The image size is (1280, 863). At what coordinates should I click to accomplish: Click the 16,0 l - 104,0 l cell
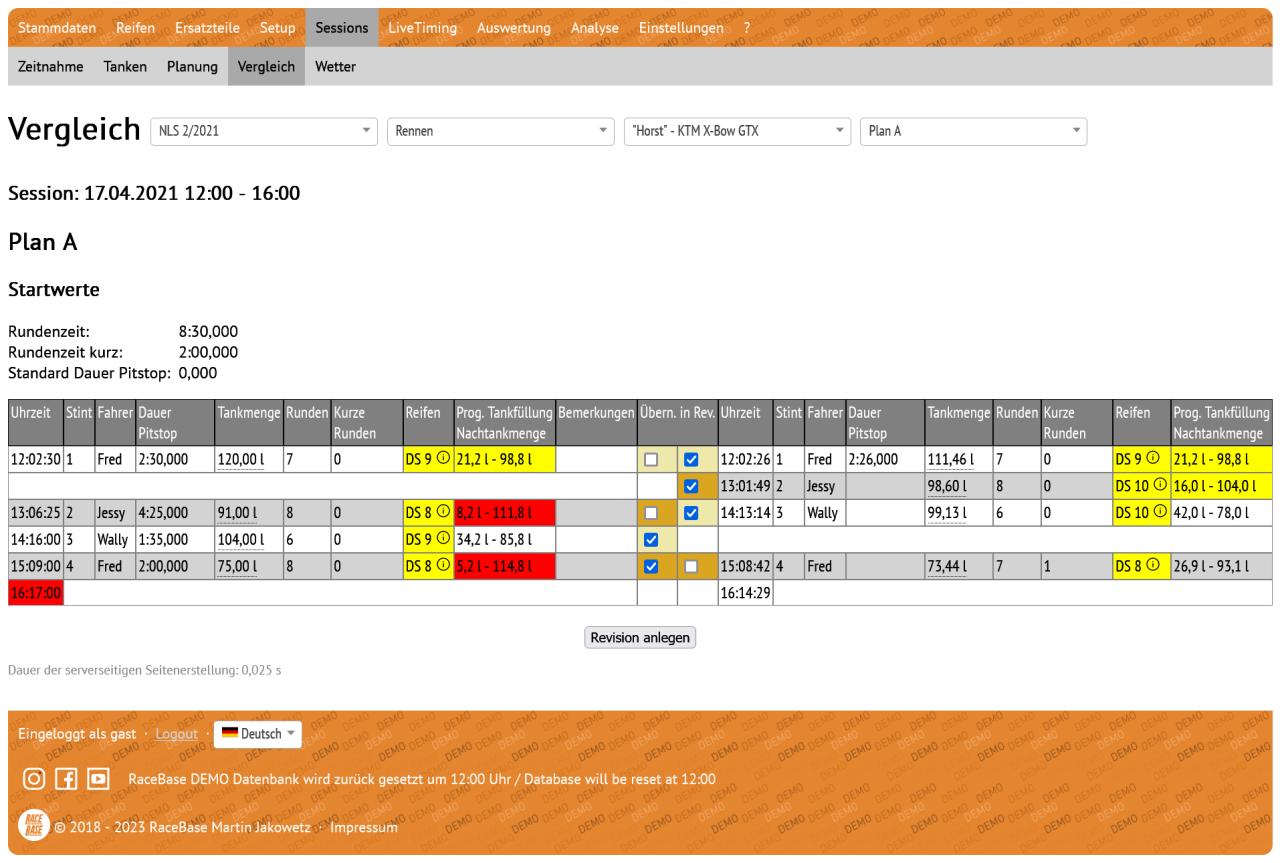click(x=1221, y=486)
